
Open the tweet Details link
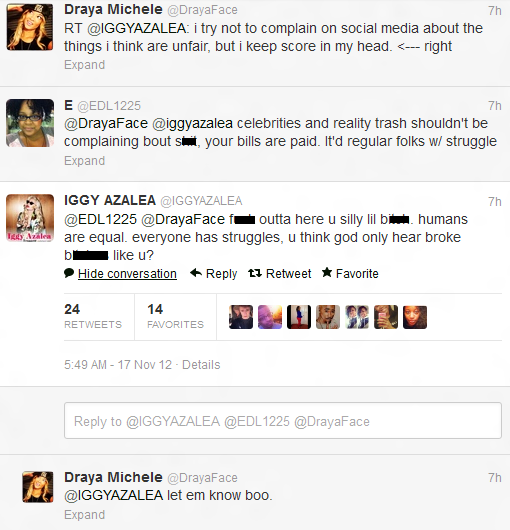tap(201, 365)
